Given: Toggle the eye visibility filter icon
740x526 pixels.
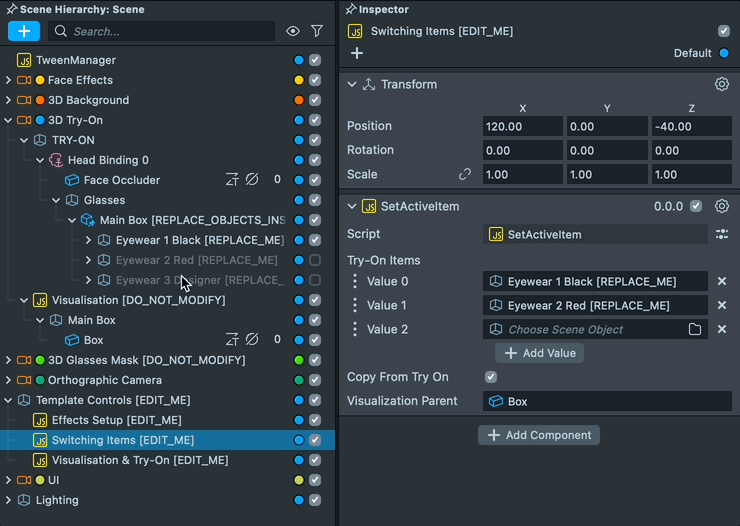Looking at the screenshot, I should (x=293, y=31).
